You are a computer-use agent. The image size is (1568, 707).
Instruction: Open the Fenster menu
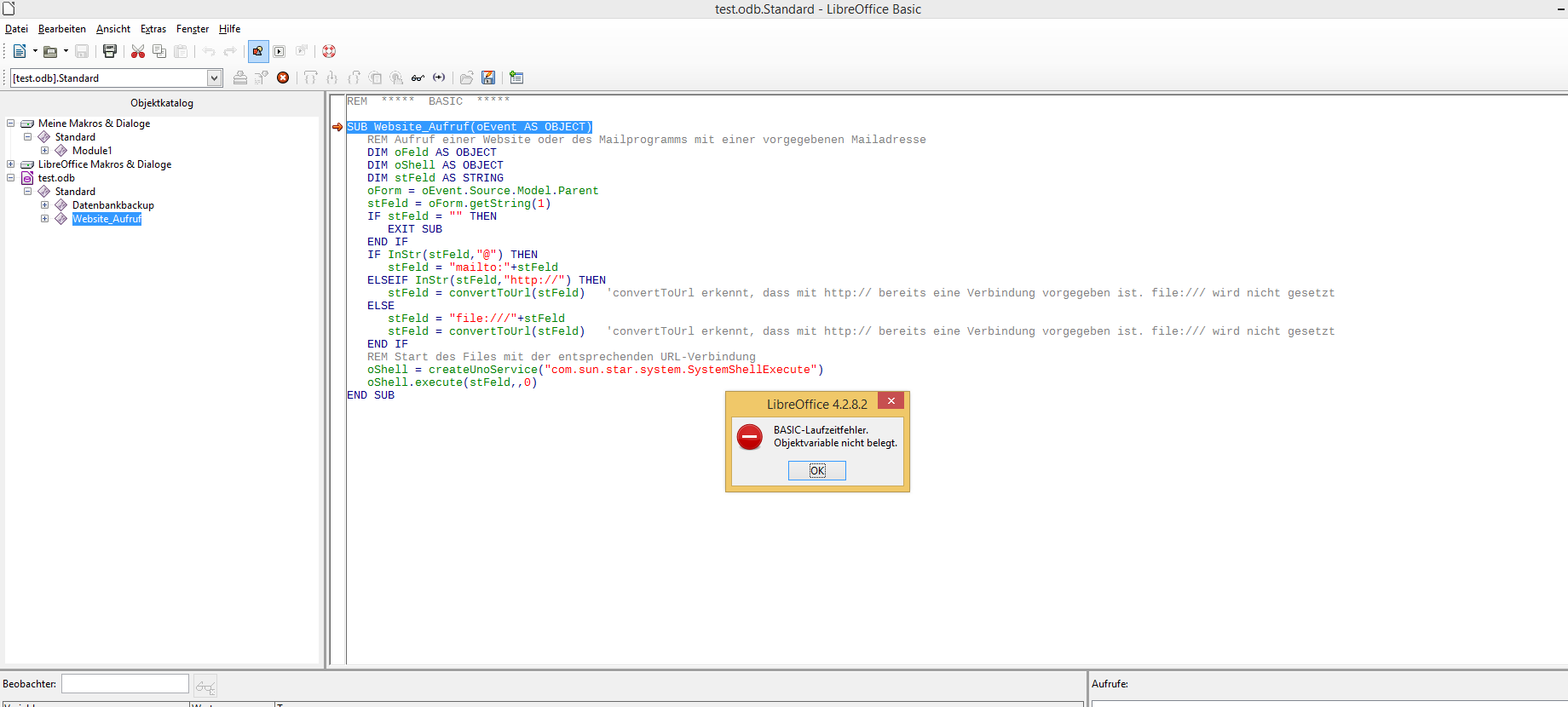193,29
